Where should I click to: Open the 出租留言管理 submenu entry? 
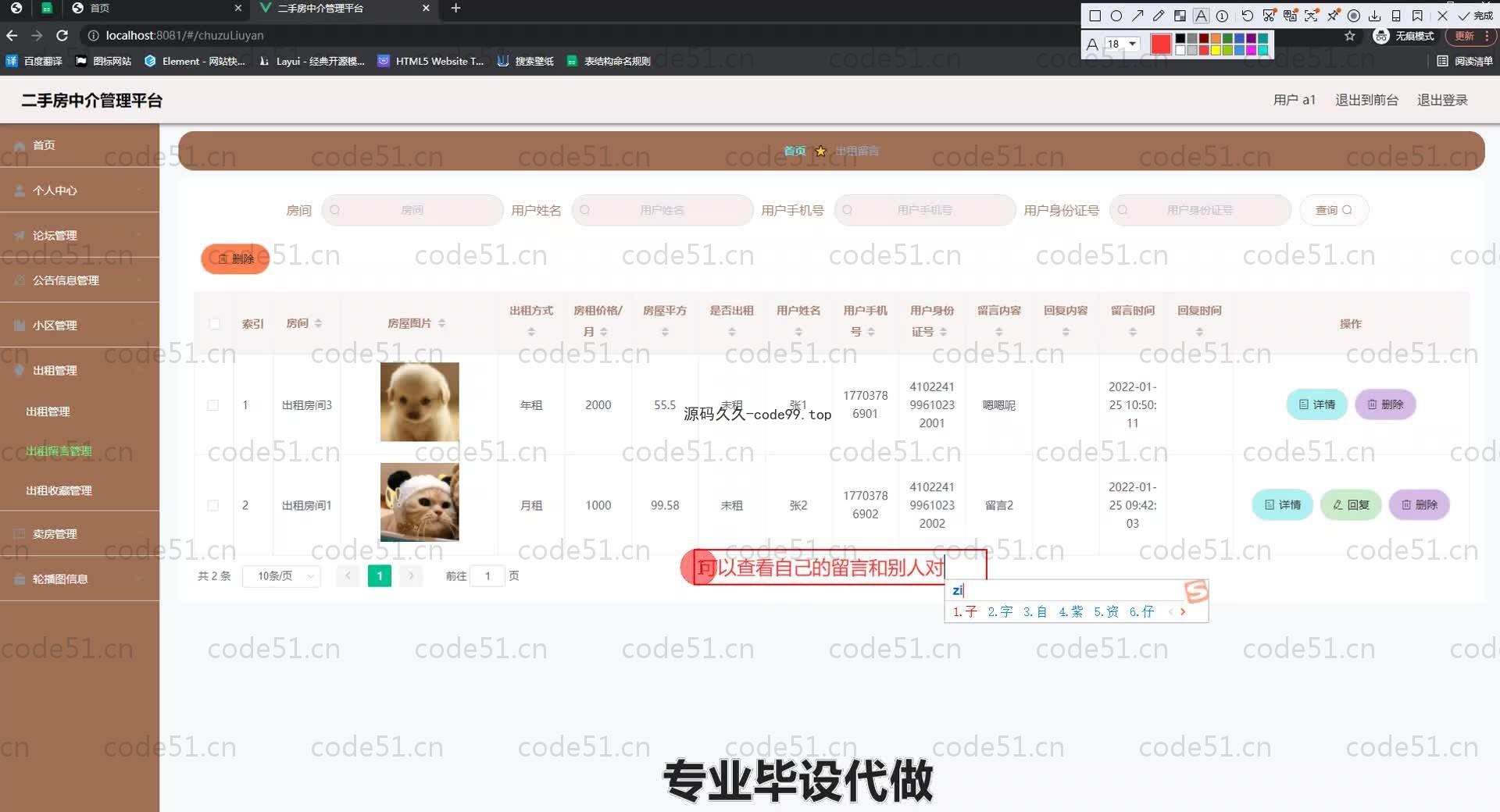80,451
